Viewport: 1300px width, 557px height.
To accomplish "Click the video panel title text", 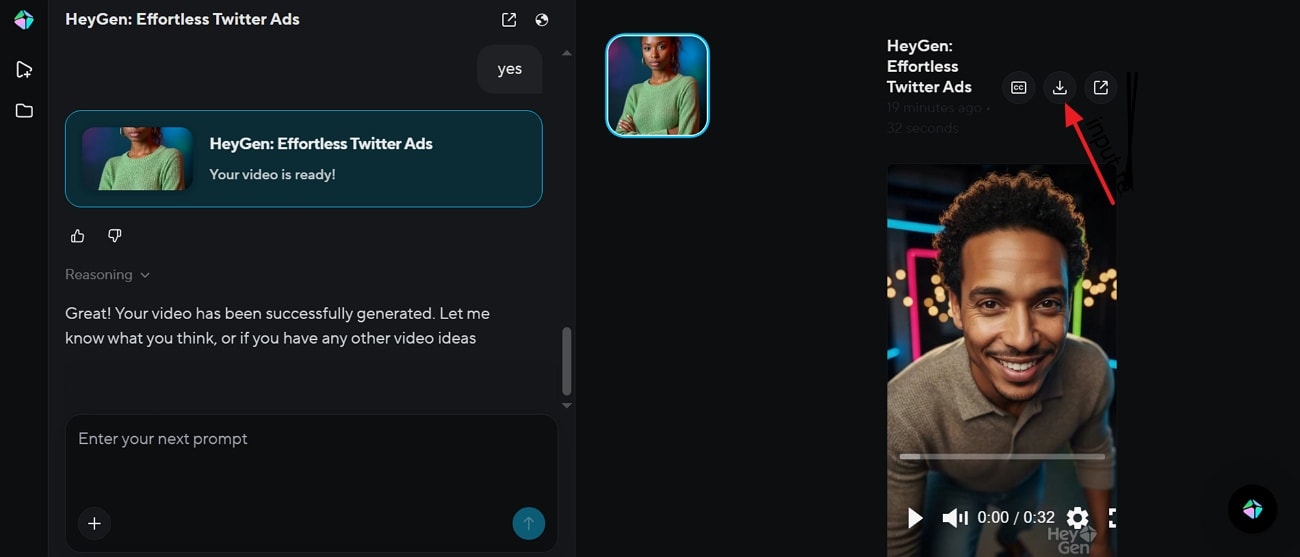I will pos(929,66).
